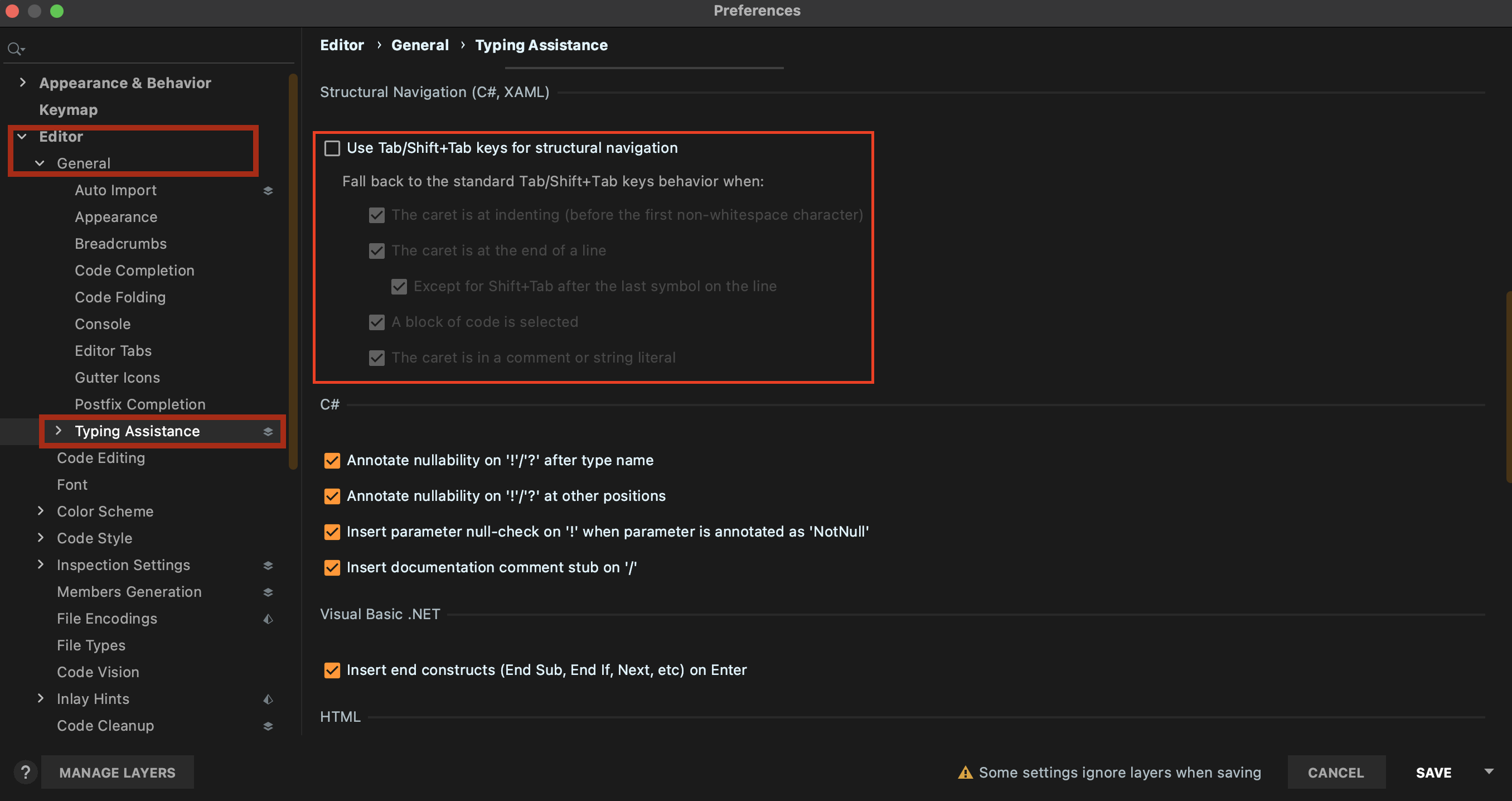Open Code Folding settings
The height and width of the screenshot is (801, 1512).
[x=120, y=297]
